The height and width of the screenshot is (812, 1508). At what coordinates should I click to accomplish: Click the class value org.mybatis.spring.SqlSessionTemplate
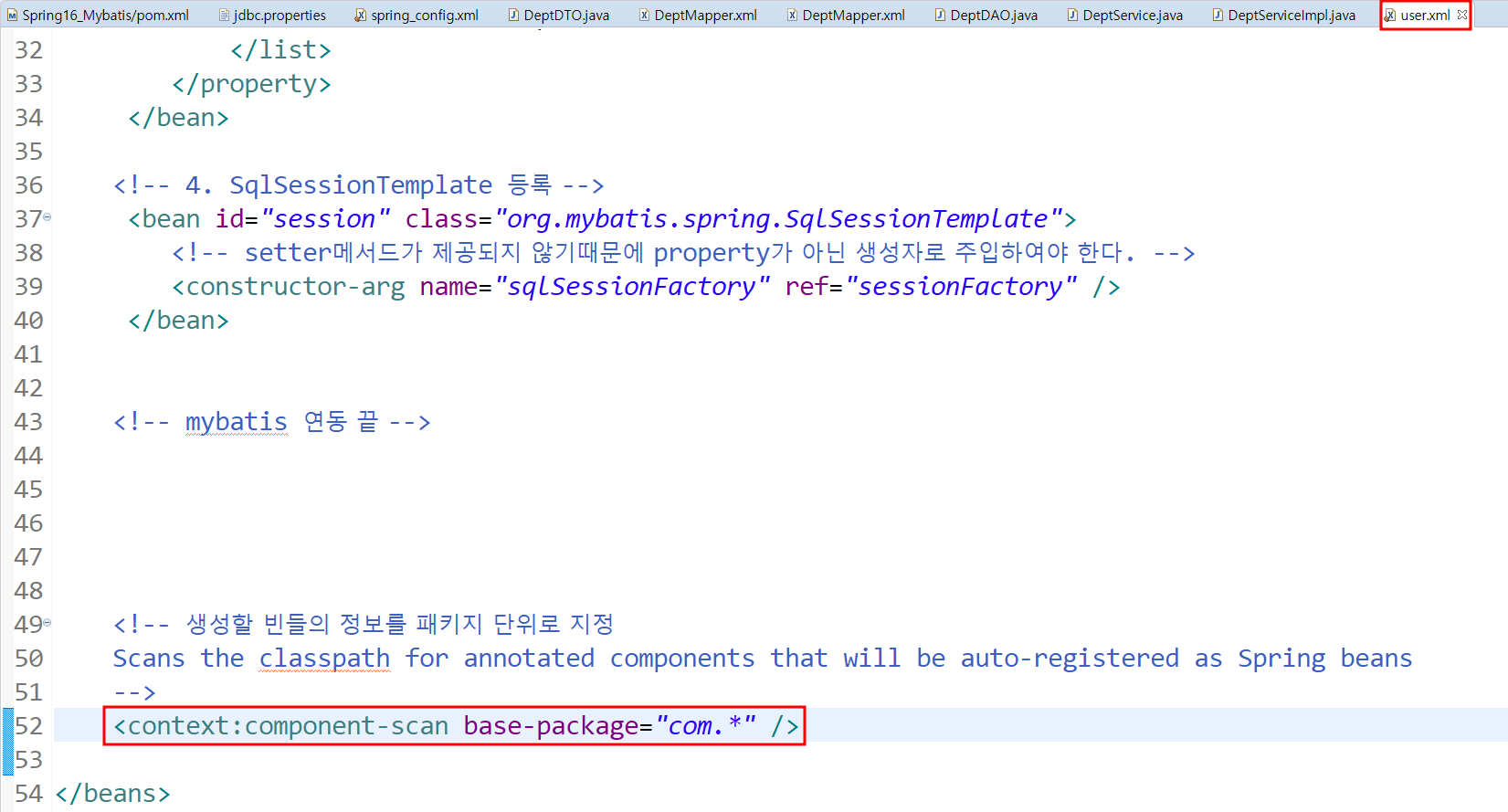(778, 219)
